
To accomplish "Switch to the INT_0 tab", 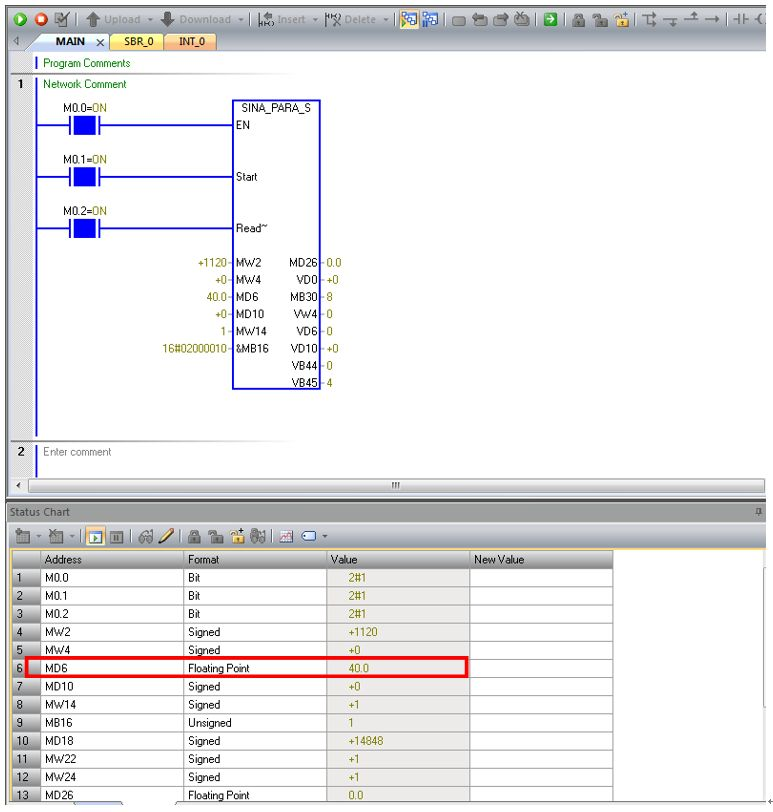I will [x=192, y=41].
